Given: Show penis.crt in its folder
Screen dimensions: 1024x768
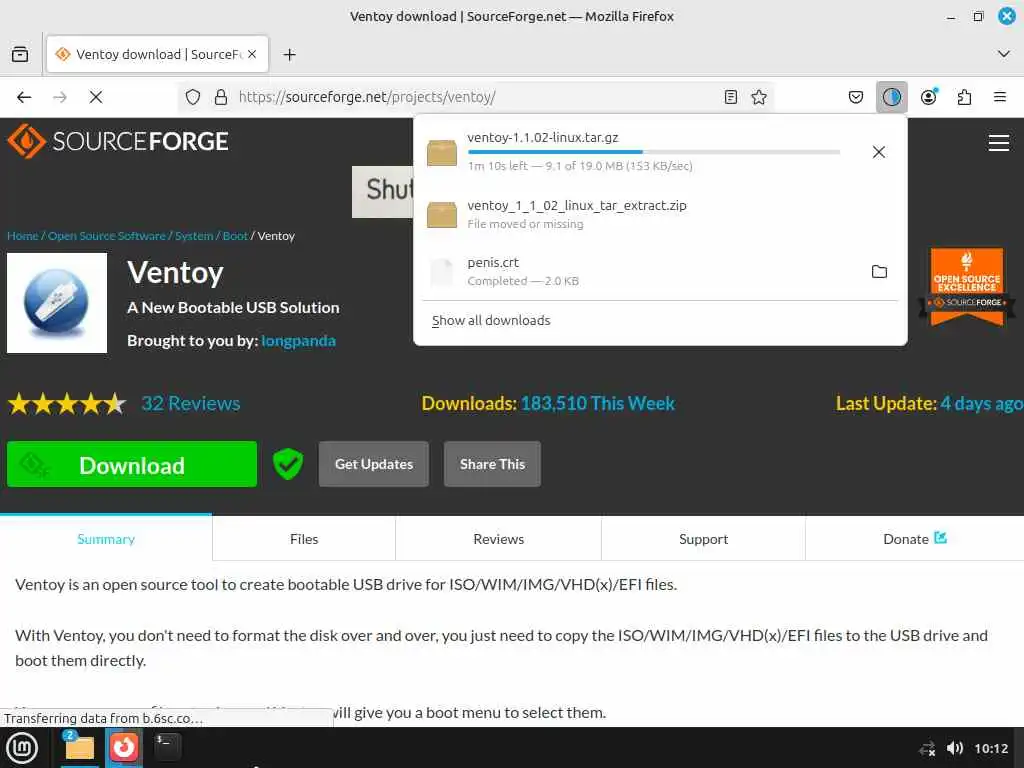Looking at the screenshot, I should pyautogui.click(x=879, y=272).
